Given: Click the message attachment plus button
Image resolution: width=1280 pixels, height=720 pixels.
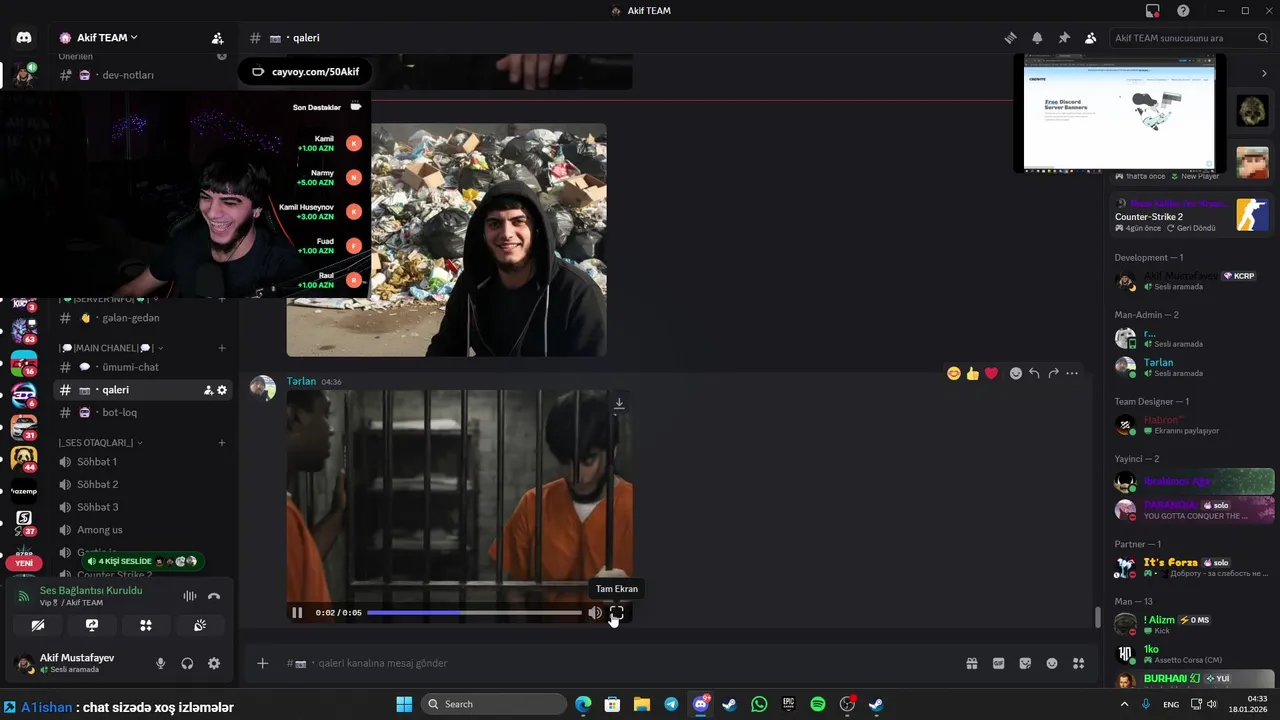Looking at the screenshot, I should (x=262, y=663).
